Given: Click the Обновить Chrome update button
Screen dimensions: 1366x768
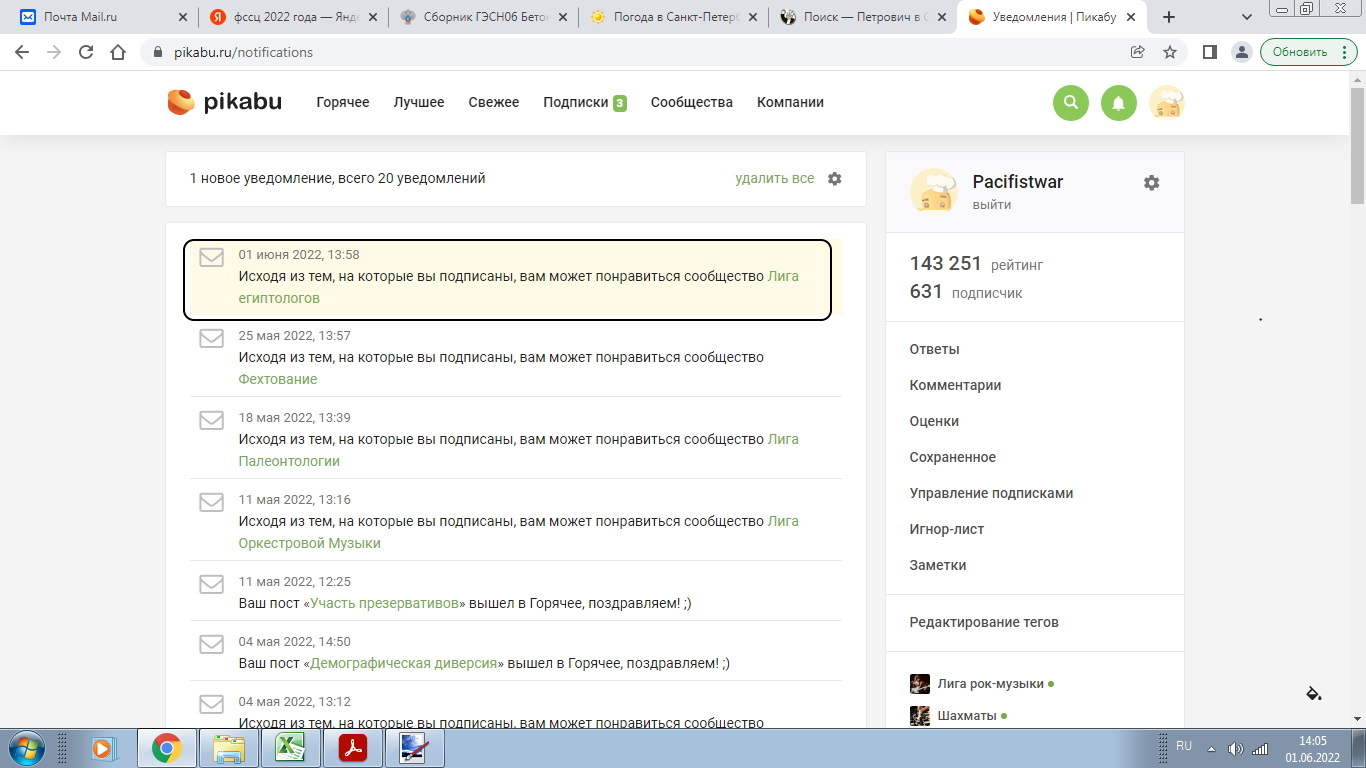Looking at the screenshot, I should (x=1308, y=52).
